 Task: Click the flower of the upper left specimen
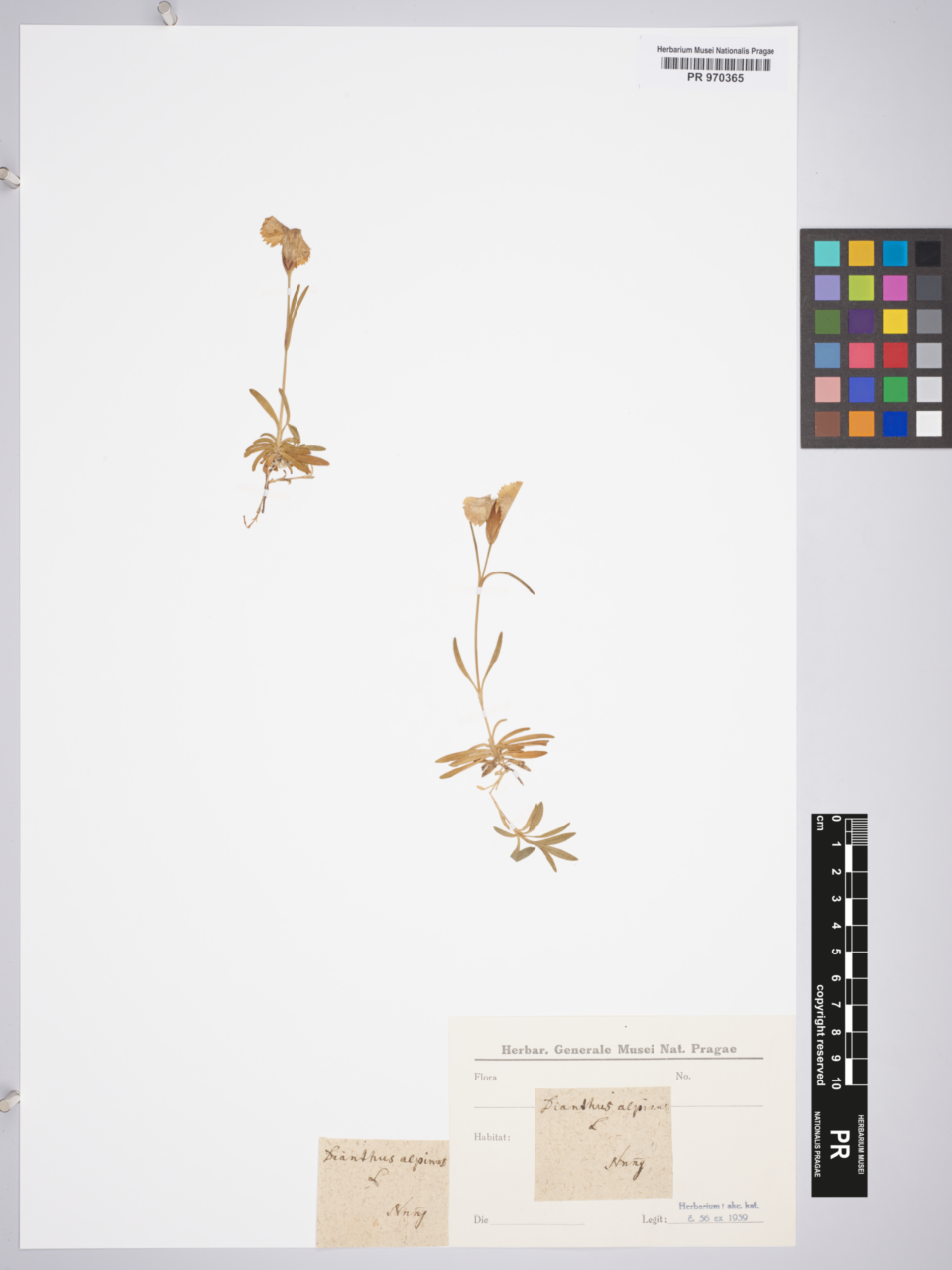[286, 241]
